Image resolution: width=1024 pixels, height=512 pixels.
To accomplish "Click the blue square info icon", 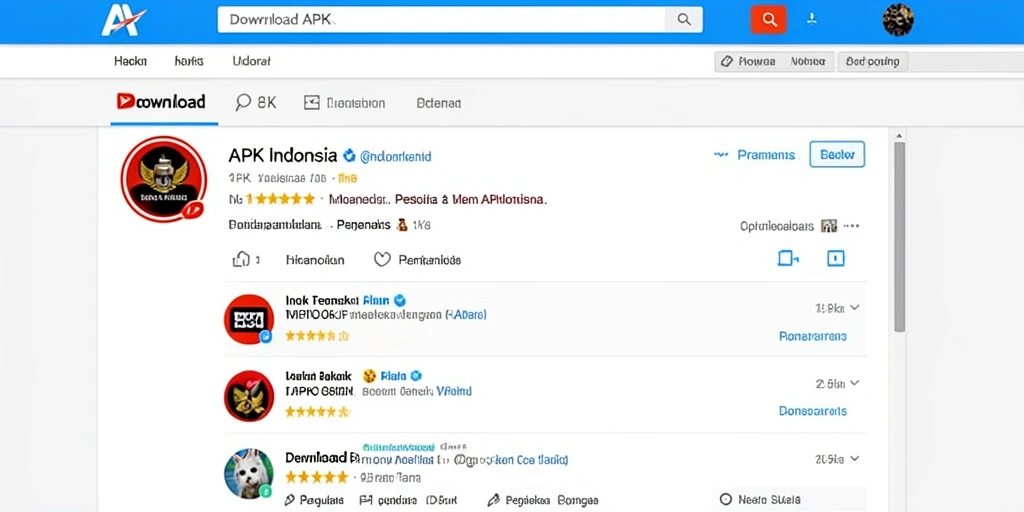I will (x=836, y=259).
